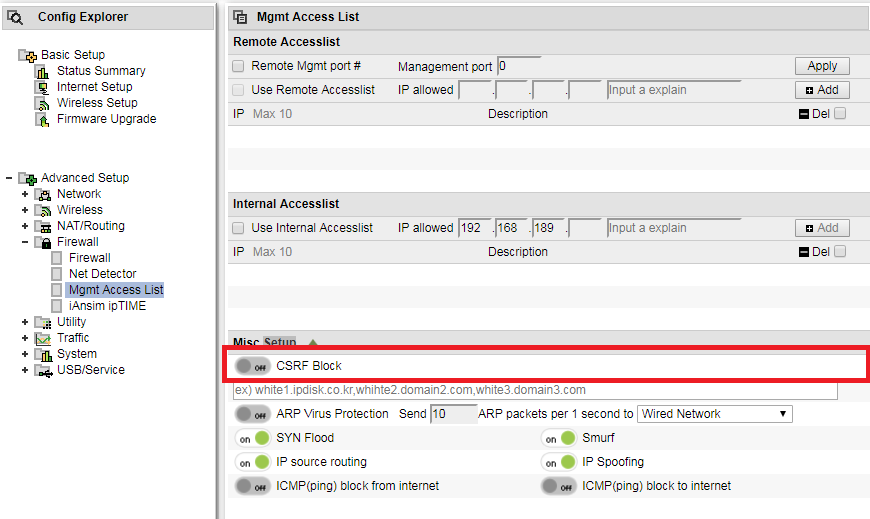Expand the USB/Service tree node
This screenshot has height=519, width=870.
25,371
